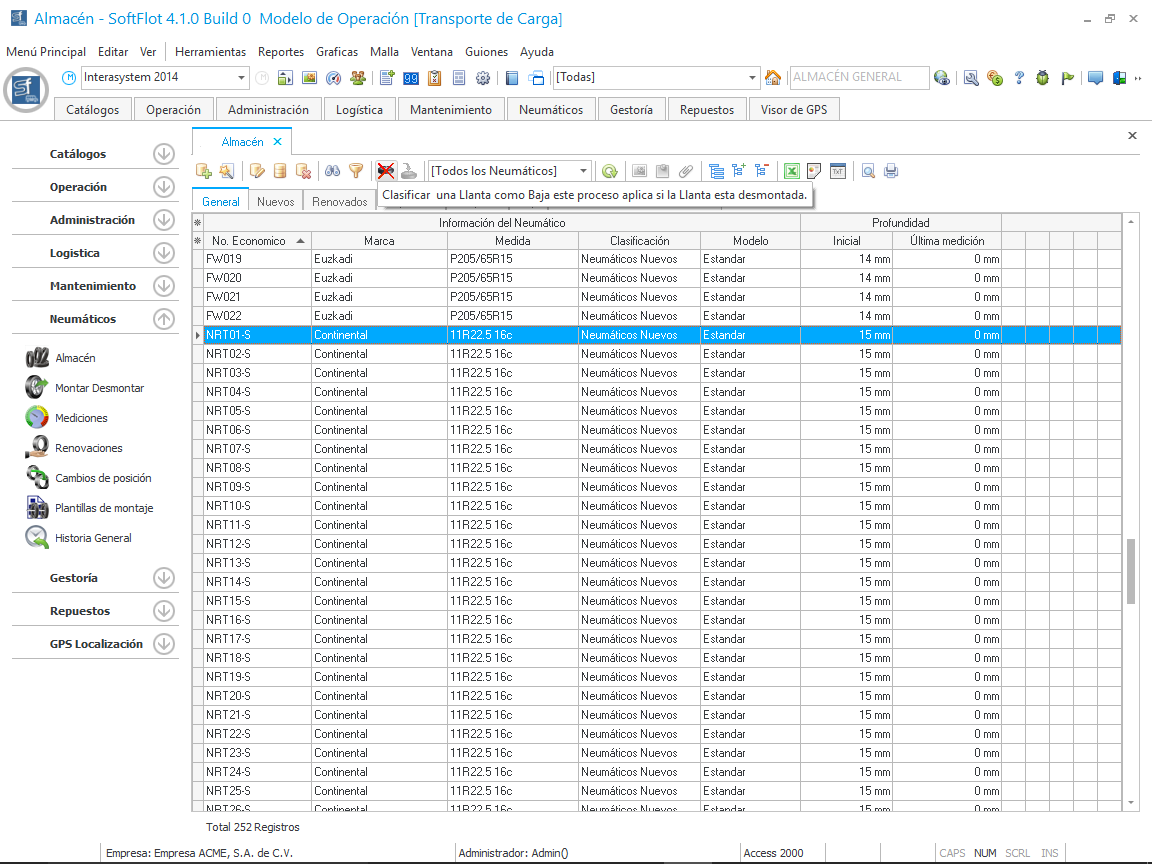Open Montar Desmontar in the sidebar
1152x864 pixels.
pos(99,388)
